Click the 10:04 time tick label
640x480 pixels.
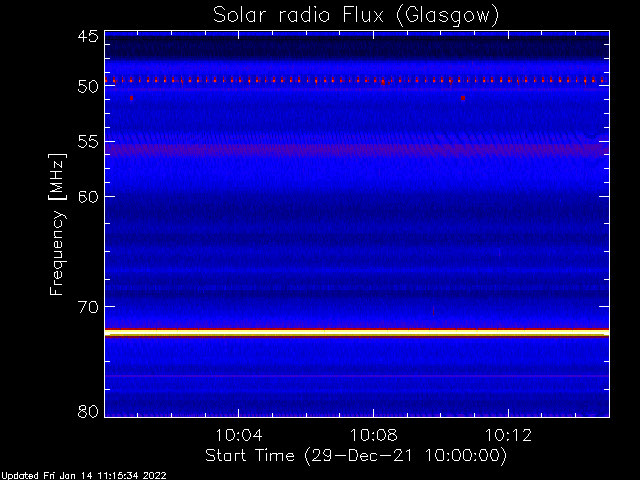coord(239,435)
